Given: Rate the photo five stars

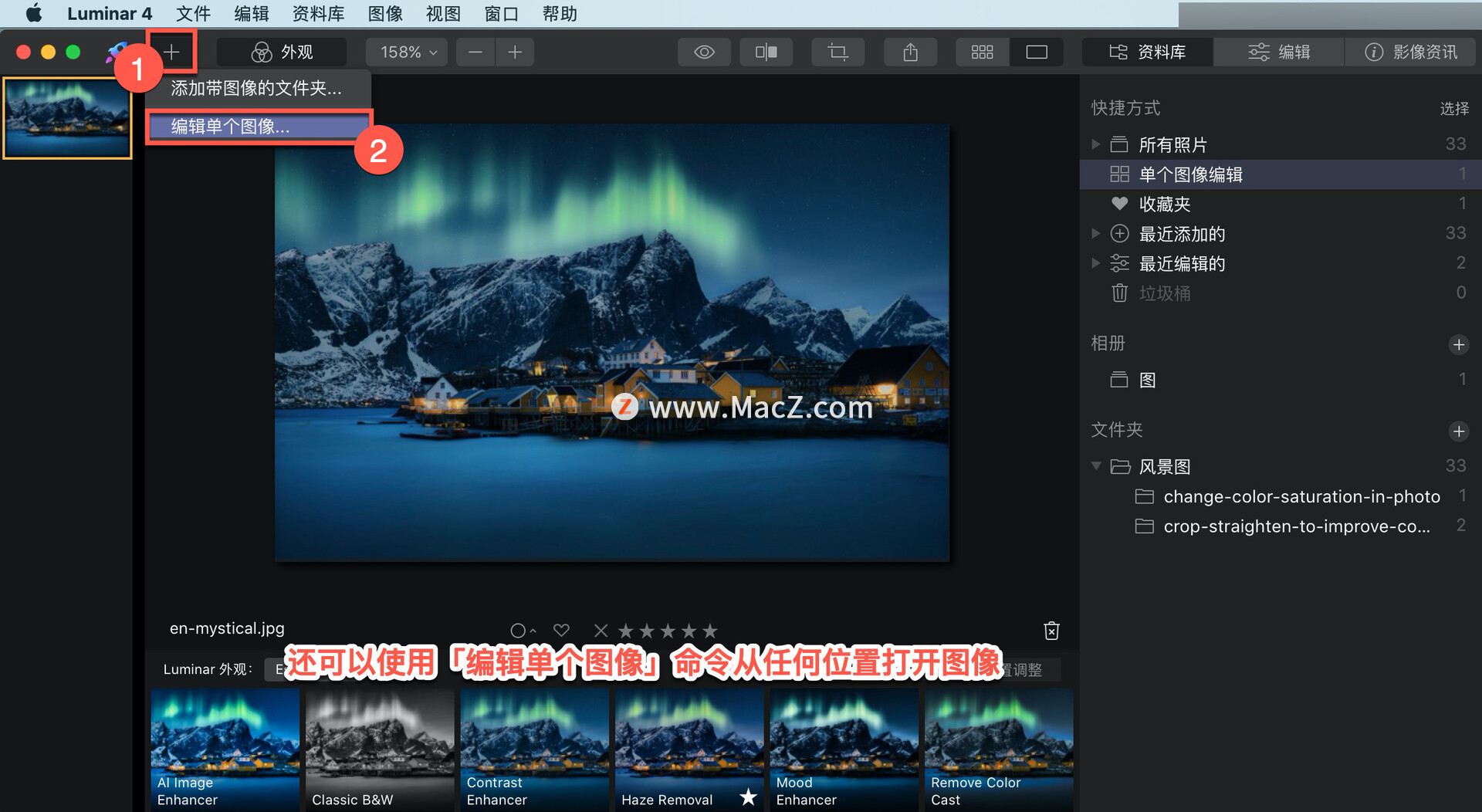Looking at the screenshot, I should tap(709, 630).
